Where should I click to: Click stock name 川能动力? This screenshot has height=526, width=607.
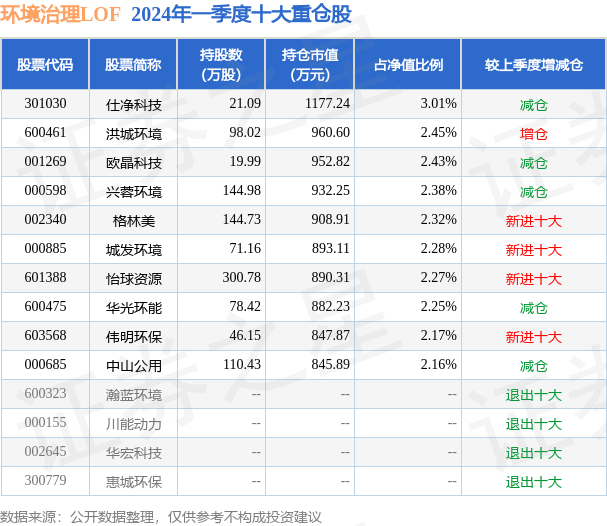pyautogui.click(x=134, y=424)
